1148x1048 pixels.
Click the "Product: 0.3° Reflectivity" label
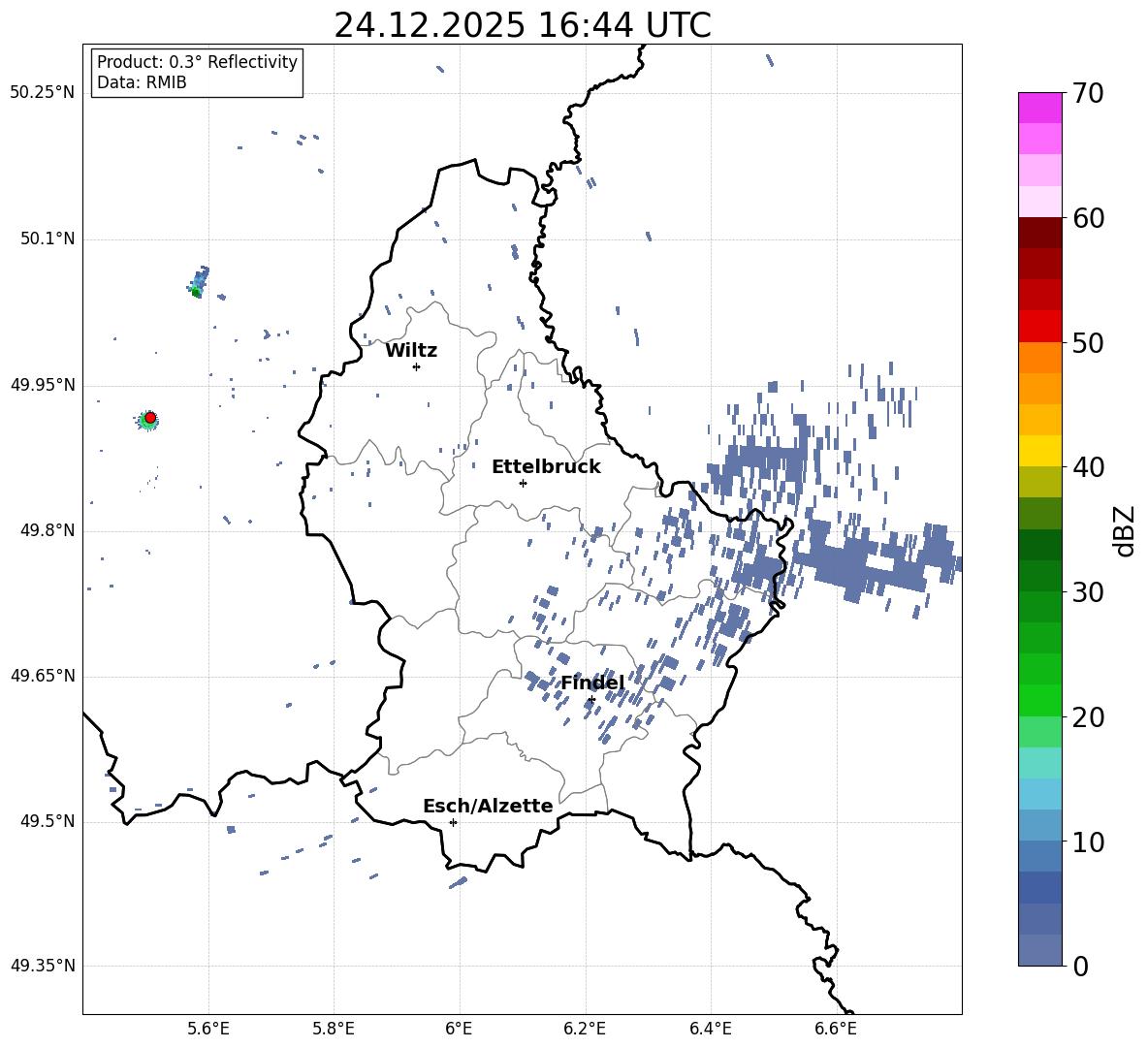click(197, 61)
